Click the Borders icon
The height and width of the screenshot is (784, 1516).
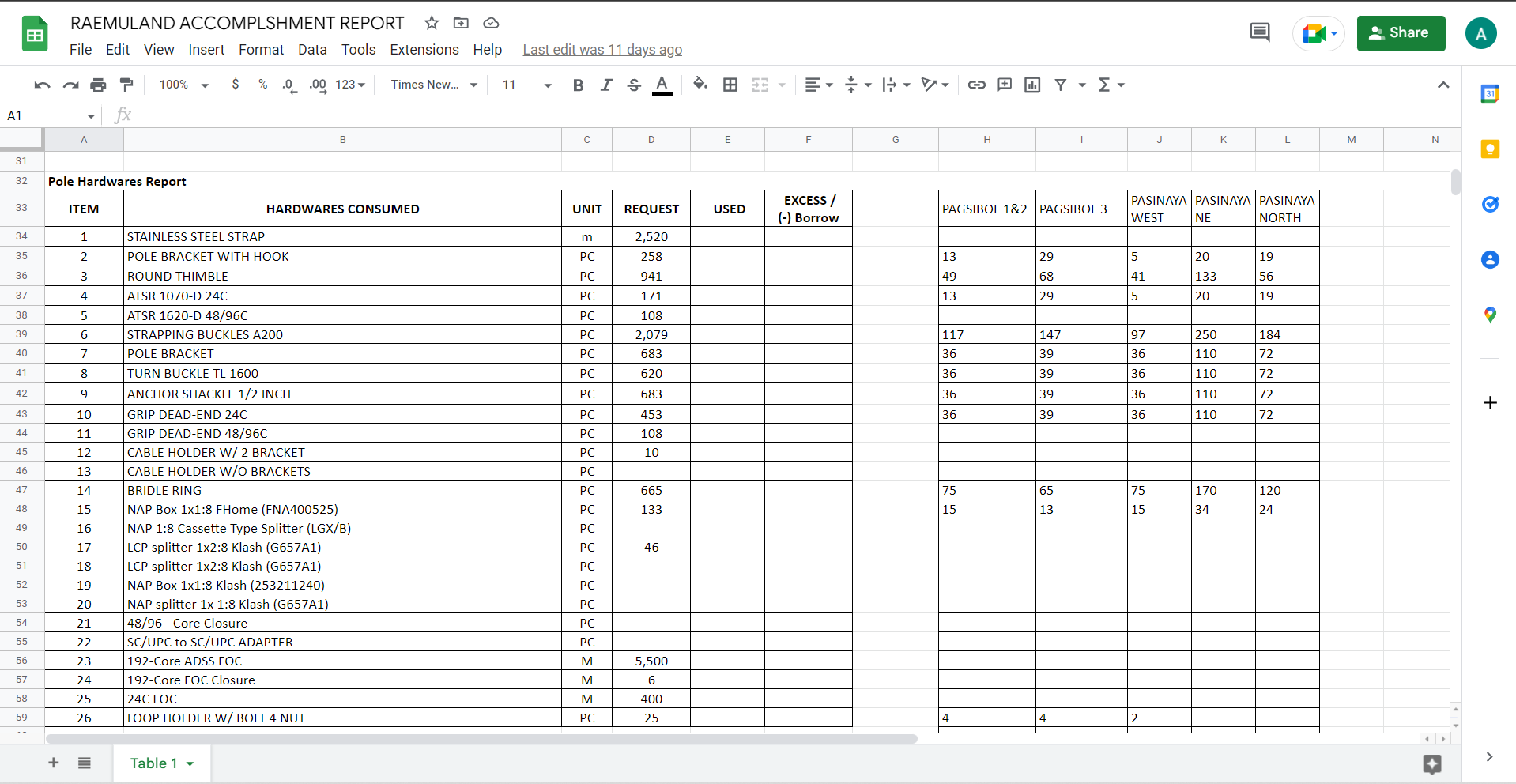730,85
